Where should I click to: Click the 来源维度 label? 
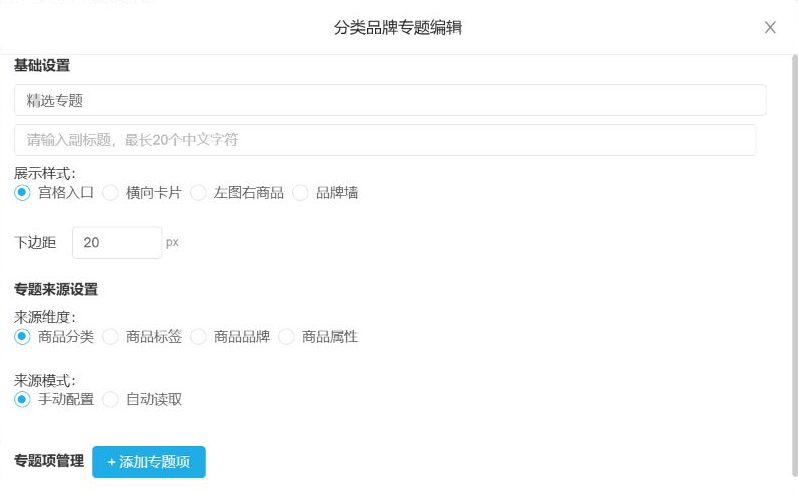(45, 318)
